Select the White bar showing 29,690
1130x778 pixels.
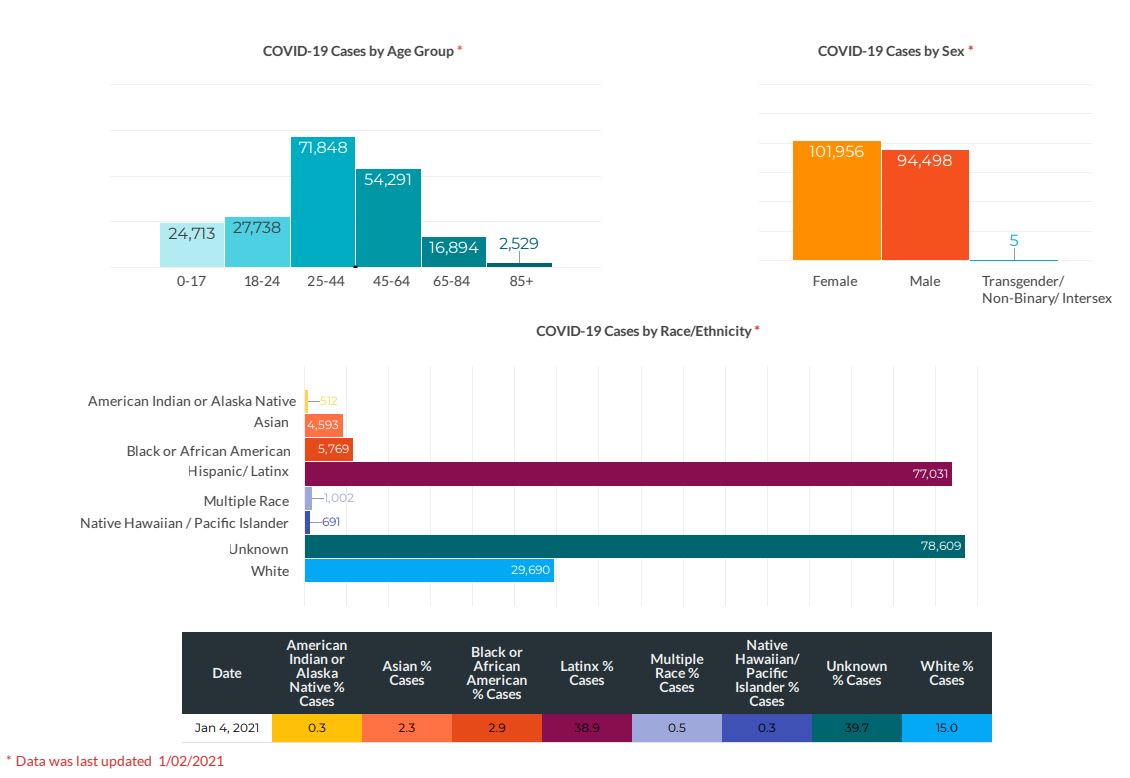[428, 570]
